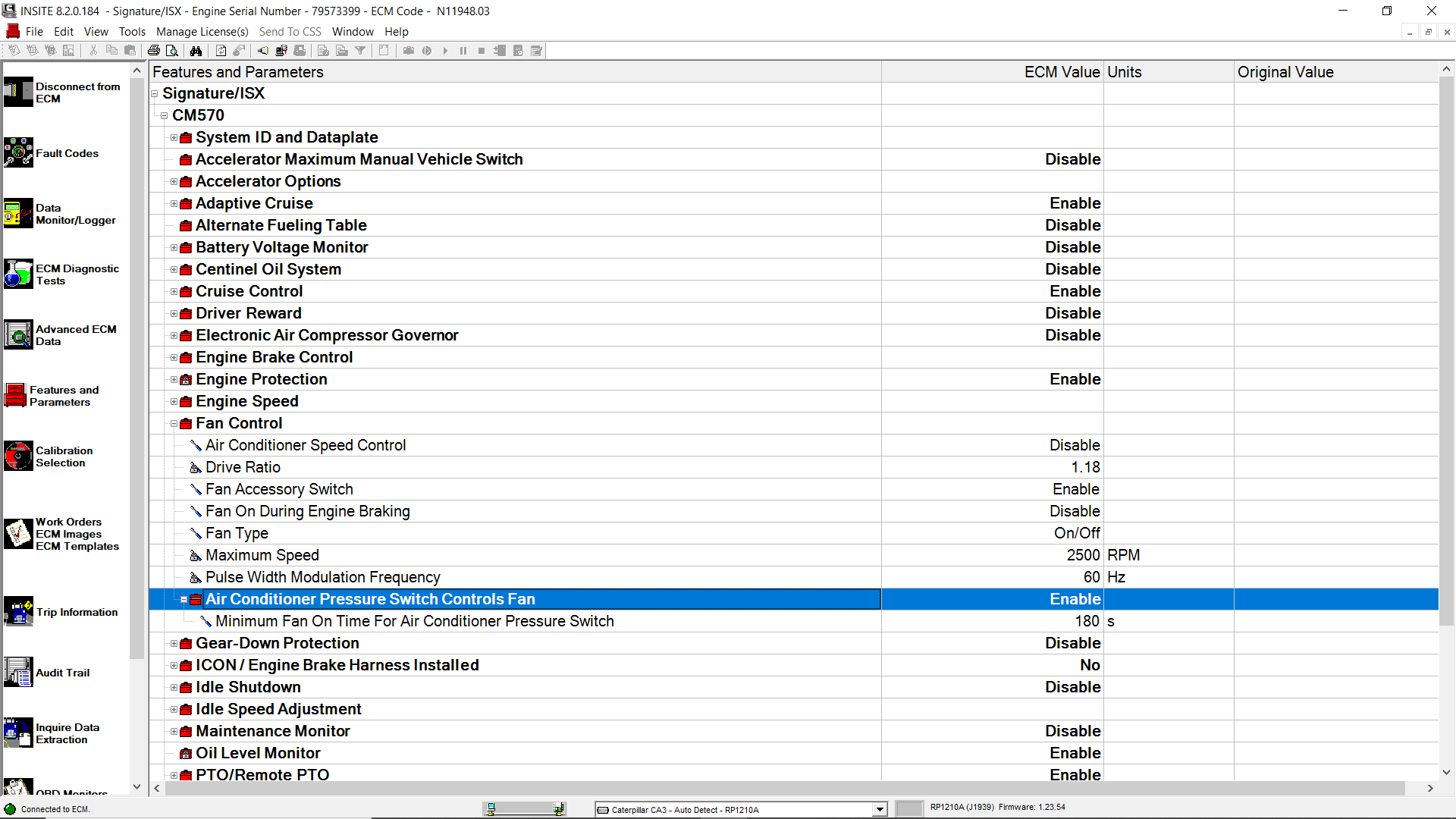This screenshot has width=1456, height=819.
Task: Expand the Cruise Control parameter group
Action: tap(174, 292)
